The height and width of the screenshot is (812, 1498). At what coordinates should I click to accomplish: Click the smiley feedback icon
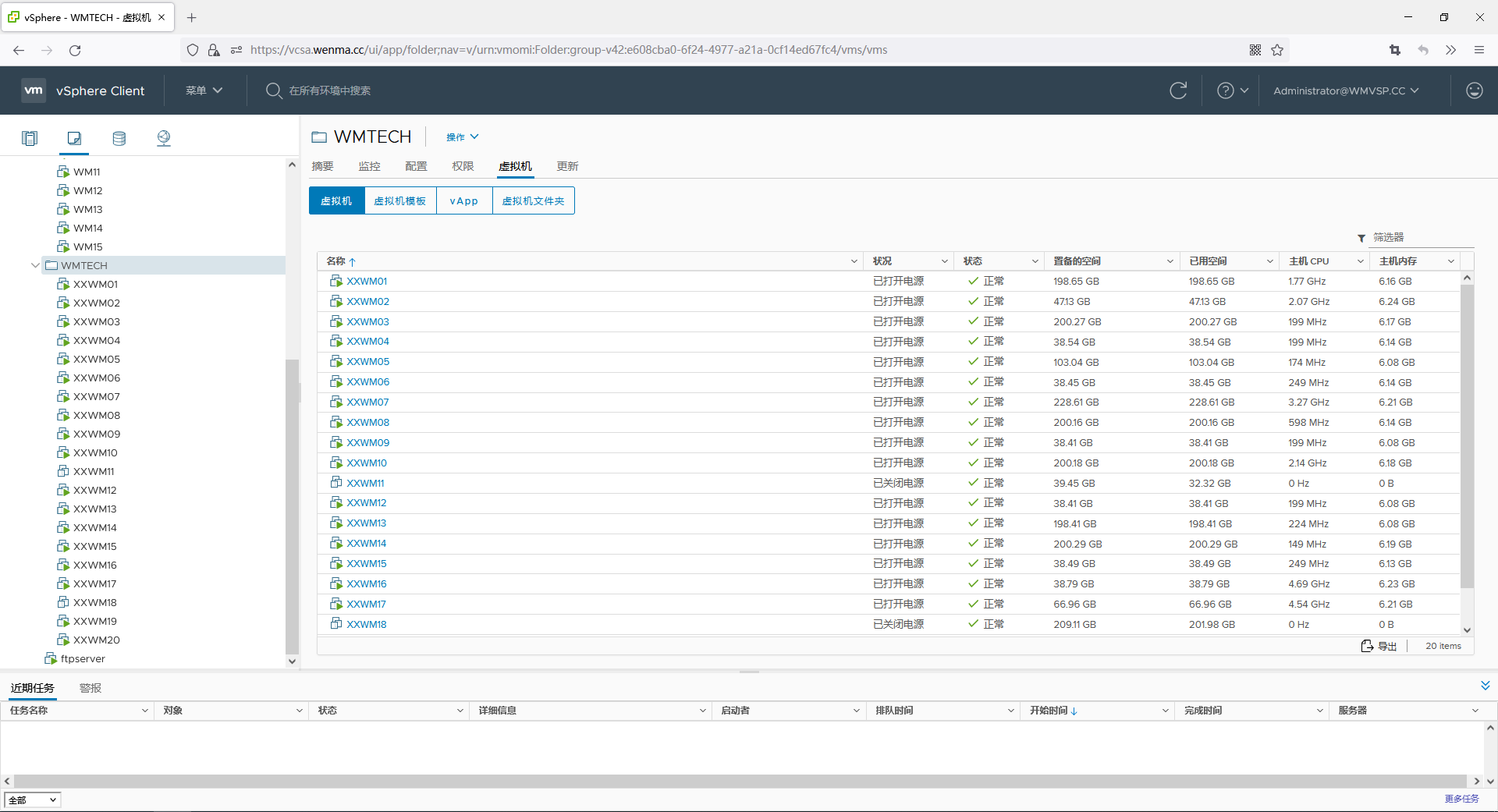click(x=1474, y=90)
